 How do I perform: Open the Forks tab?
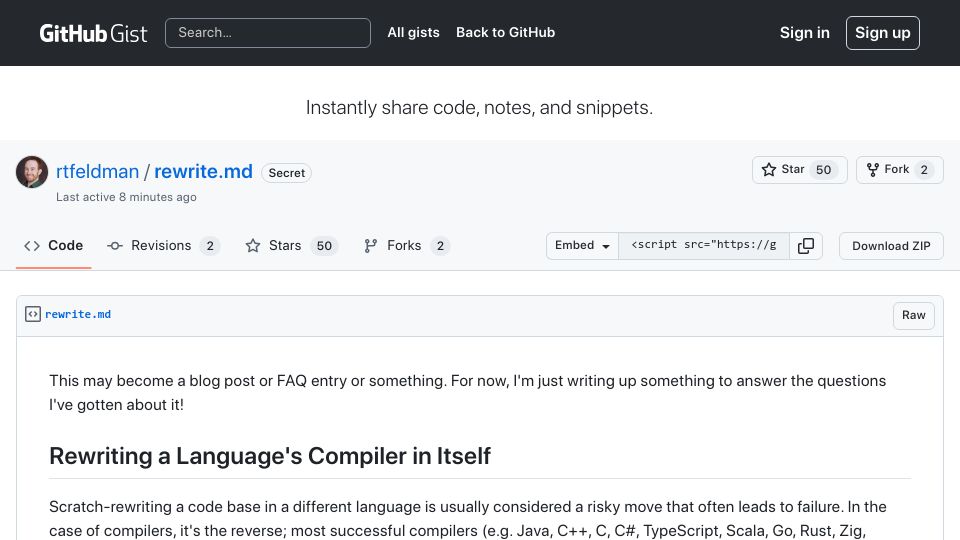click(407, 246)
